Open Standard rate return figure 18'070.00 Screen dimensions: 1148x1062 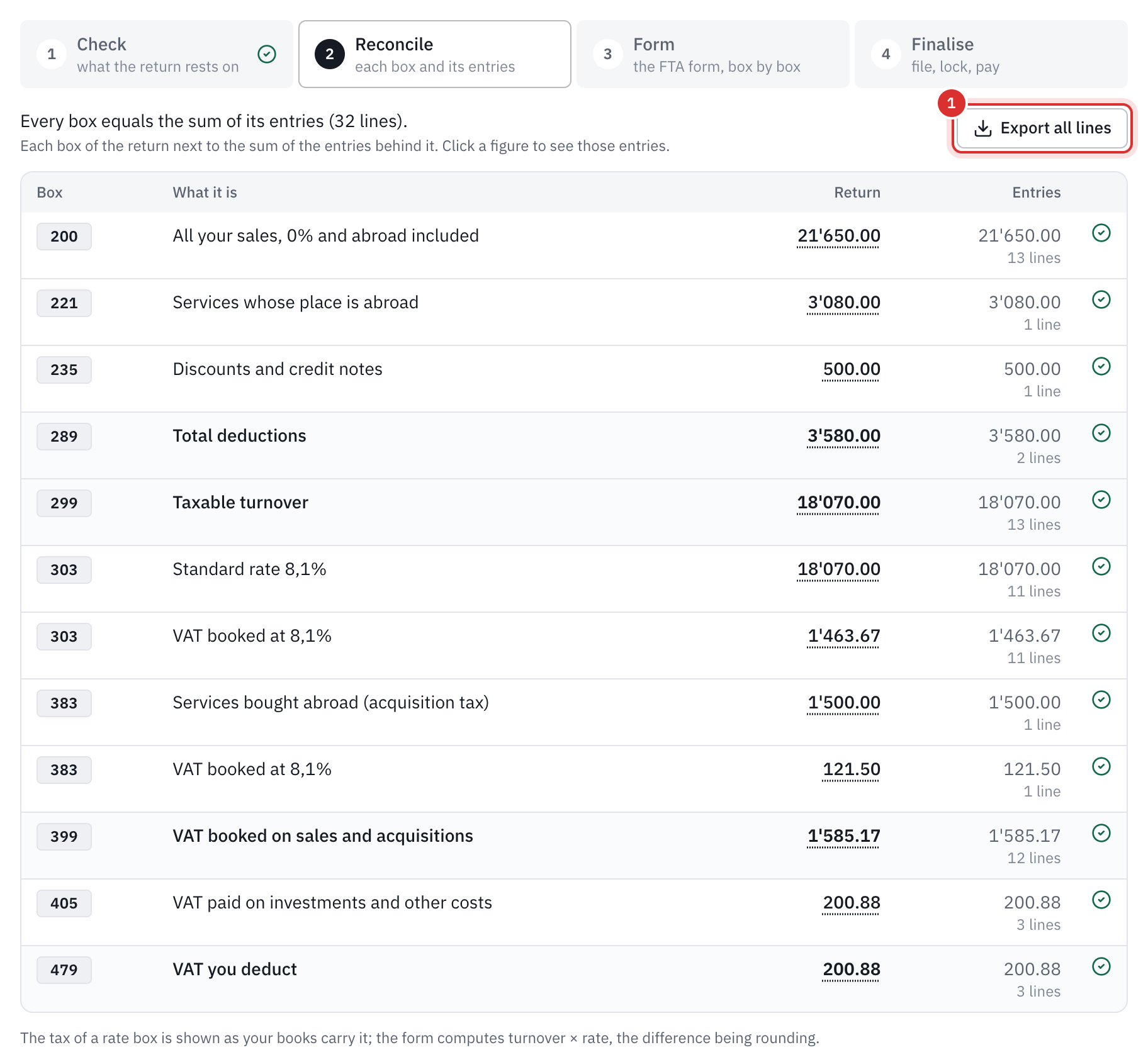(x=838, y=569)
